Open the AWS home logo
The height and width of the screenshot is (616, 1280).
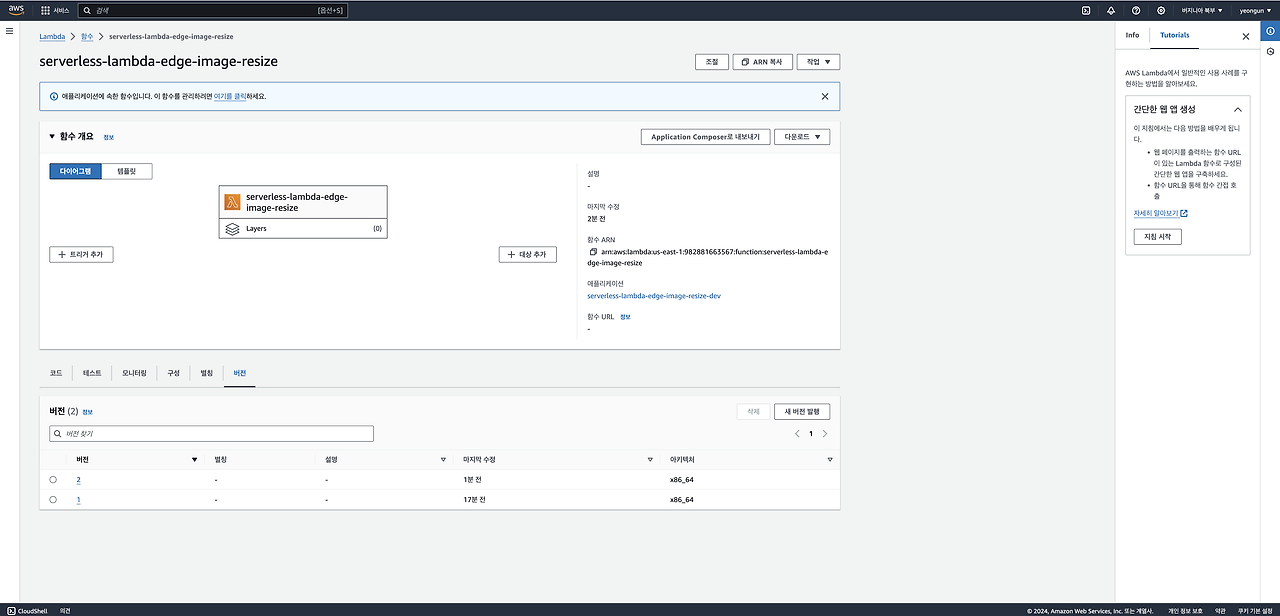pos(16,10)
